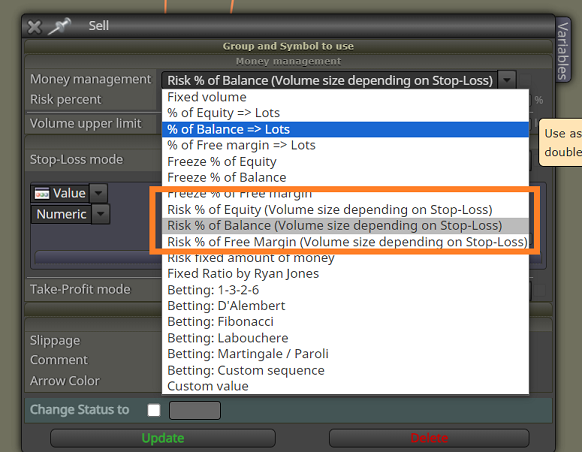The width and height of the screenshot is (582, 452).
Task: Open the Variables side tab
Action: 563,50
